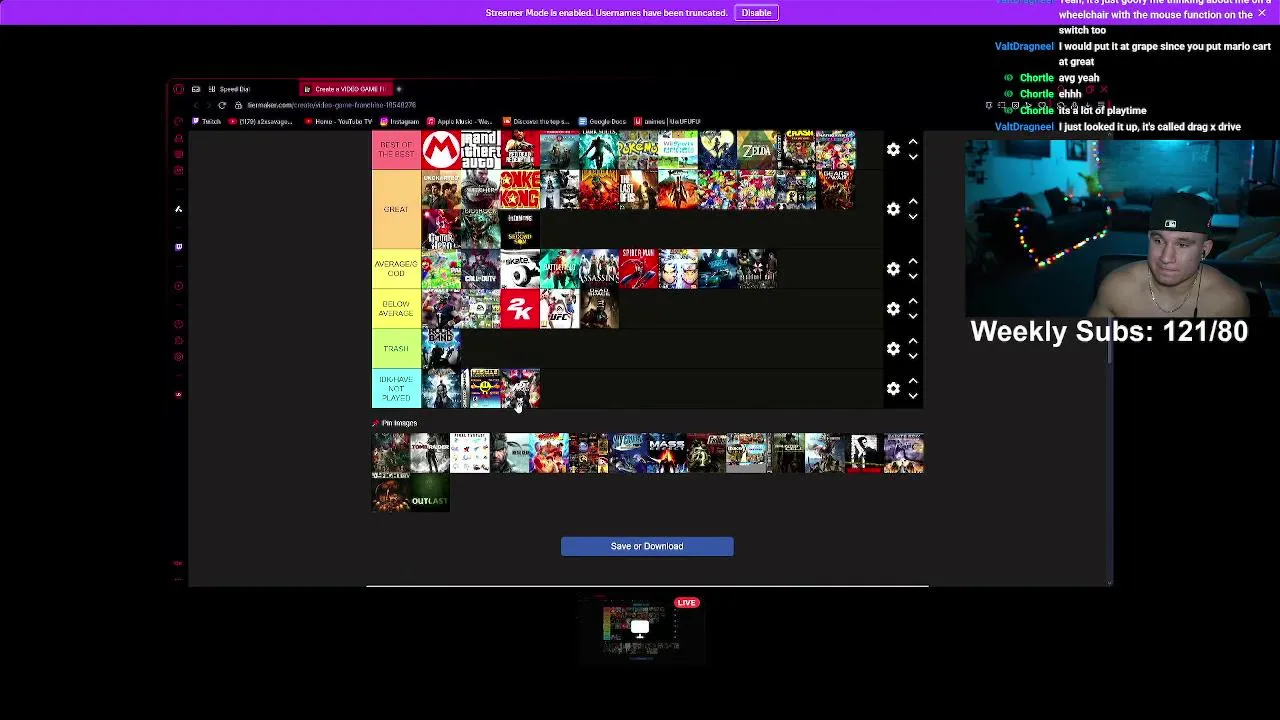Edit the TRASH tier label
1280x720 pixels.
click(x=396, y=349)
